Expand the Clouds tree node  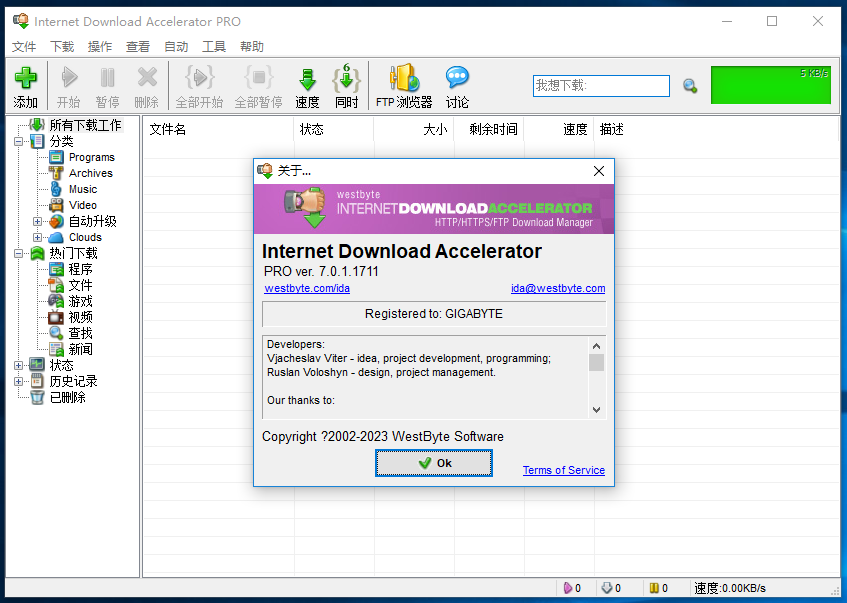pyautogui.click(x=38, y=237)
